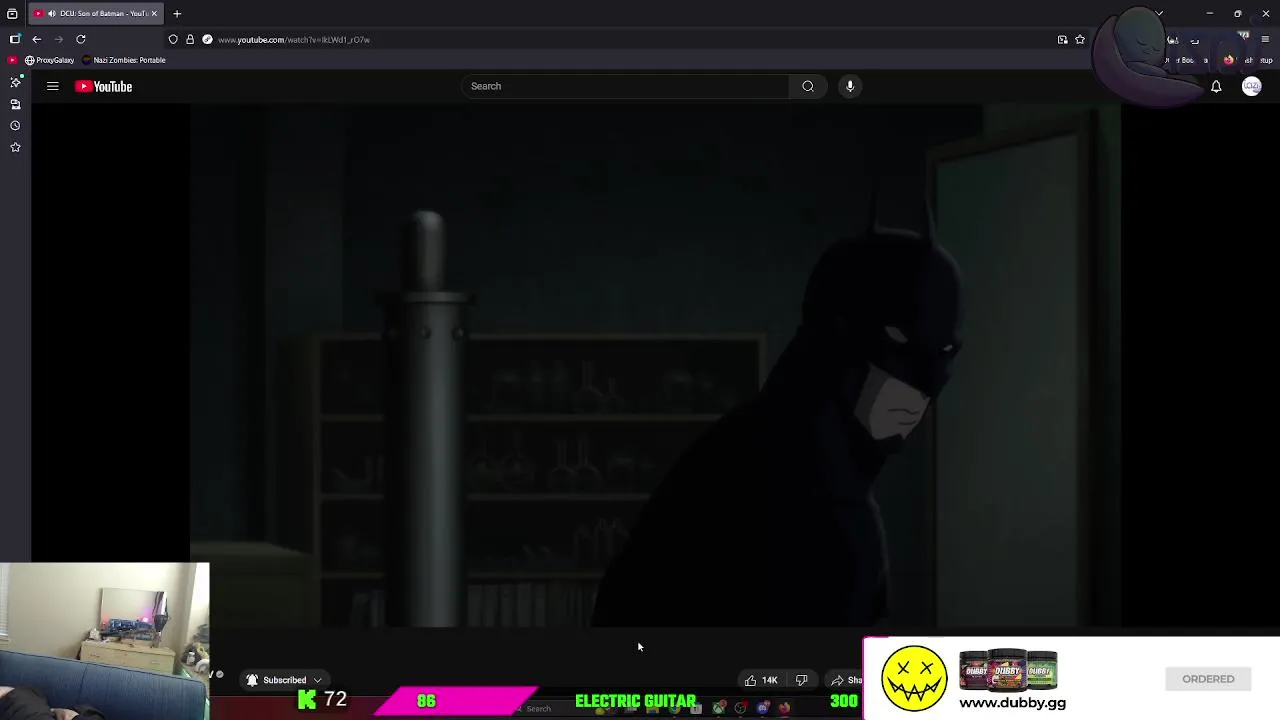This screenshot has height=720, width=1280.
Task: Open the YouTube guide hamburger menu
Action: pos(53,86)
